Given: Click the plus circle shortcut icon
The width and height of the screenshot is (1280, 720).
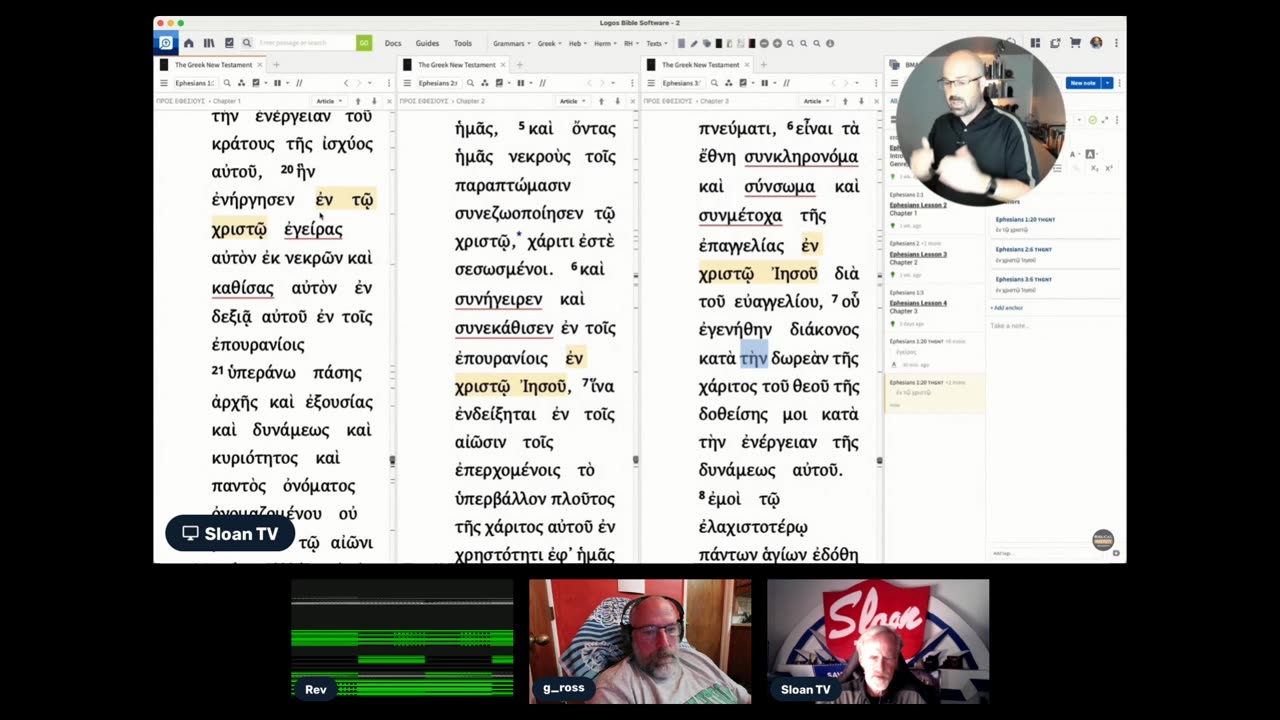Looking at the screenshot, I should [776, 43].
